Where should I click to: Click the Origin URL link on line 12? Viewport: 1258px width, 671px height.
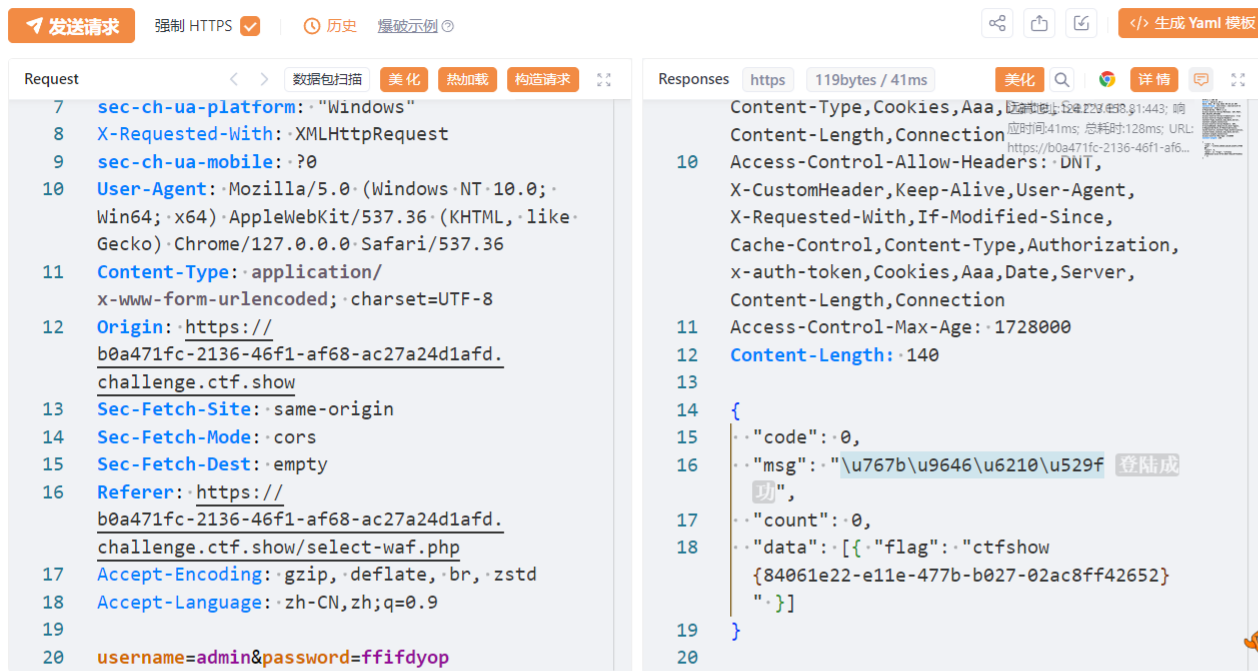pyautogui.click(x=300, y=355)
